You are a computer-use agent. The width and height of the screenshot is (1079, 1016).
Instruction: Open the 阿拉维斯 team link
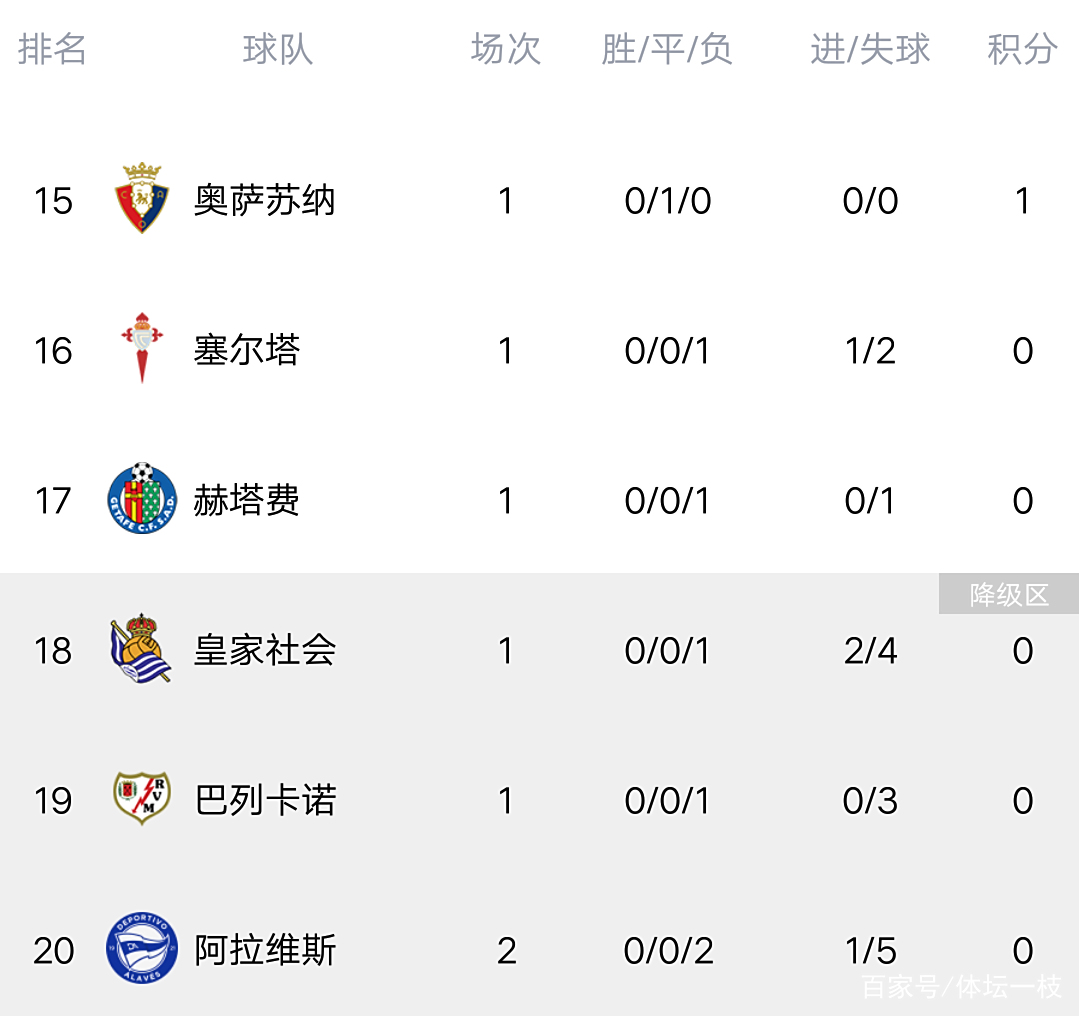[265, 951]
